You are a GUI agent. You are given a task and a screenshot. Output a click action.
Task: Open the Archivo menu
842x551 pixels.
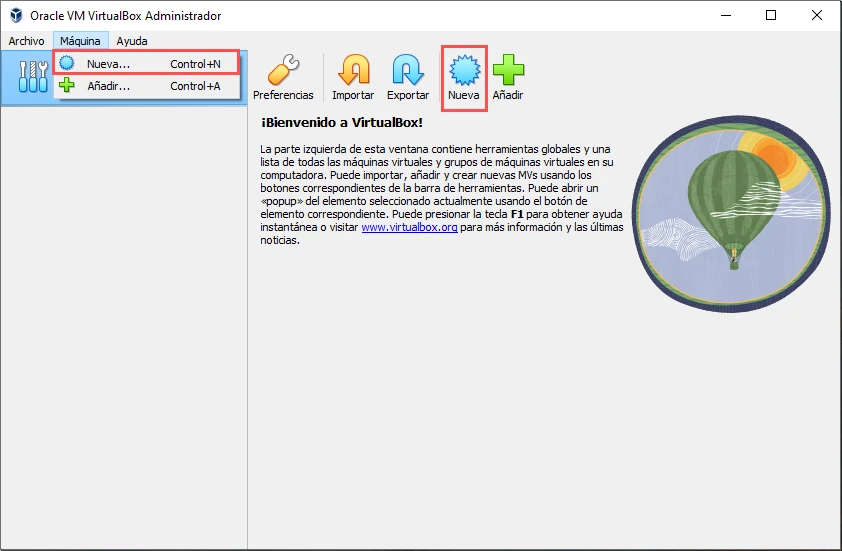26,41
